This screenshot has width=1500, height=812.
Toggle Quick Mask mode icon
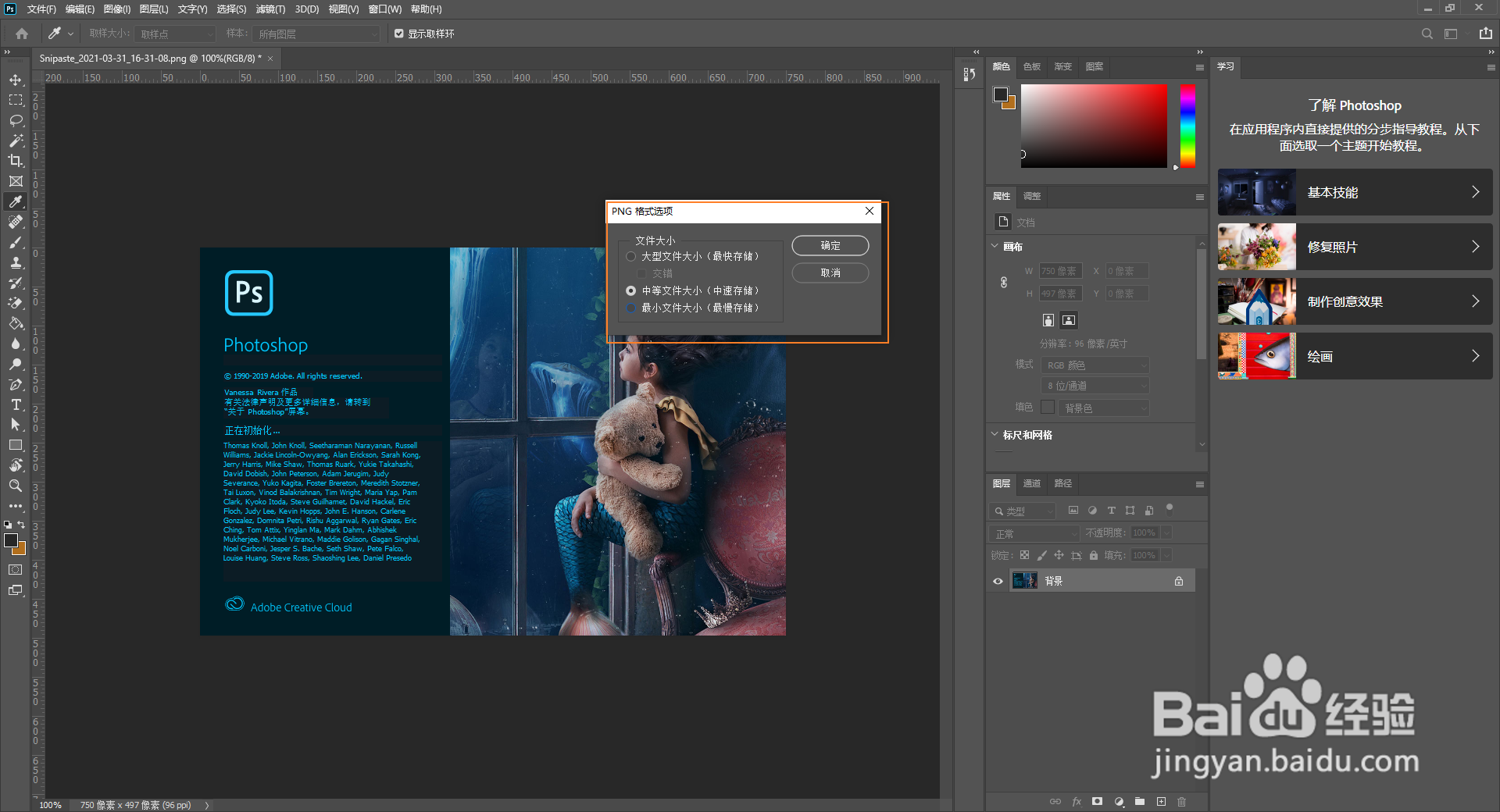[16, 570]
